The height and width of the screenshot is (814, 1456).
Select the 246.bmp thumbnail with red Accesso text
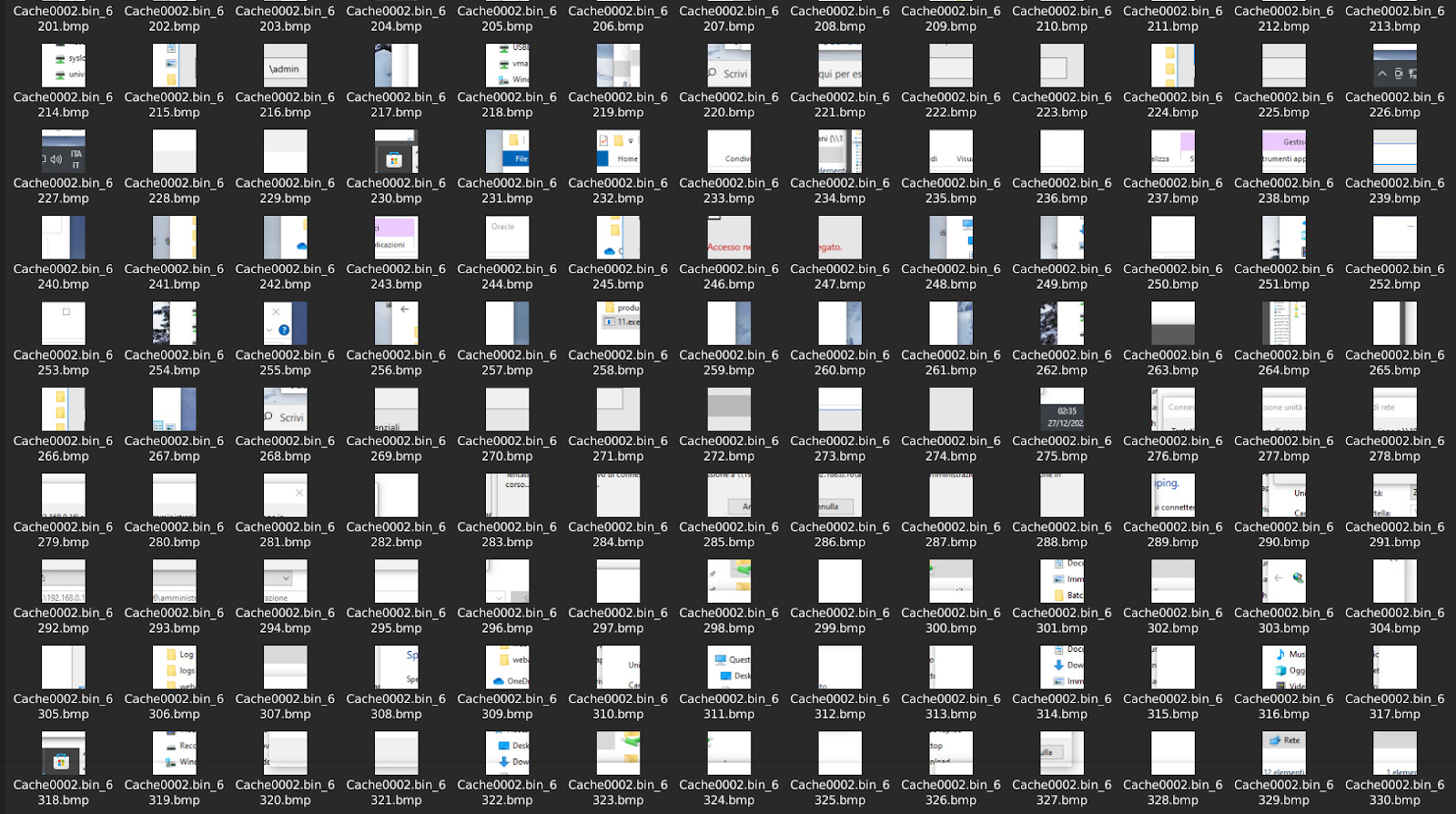click(x=729, y=237)
